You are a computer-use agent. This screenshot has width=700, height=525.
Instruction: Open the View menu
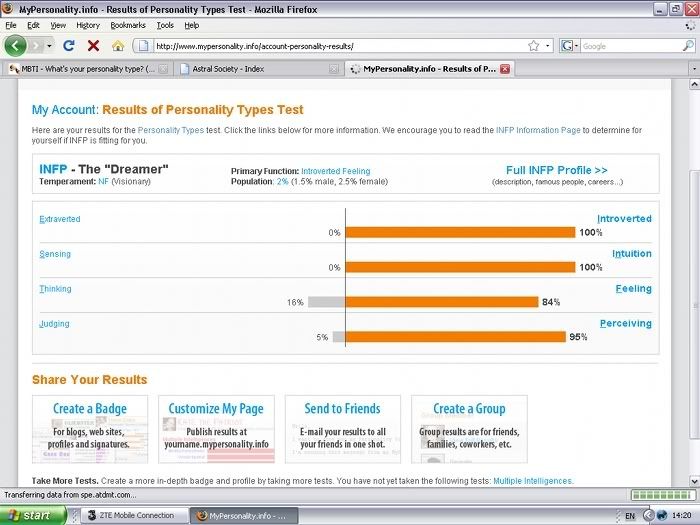pos(58,25)
